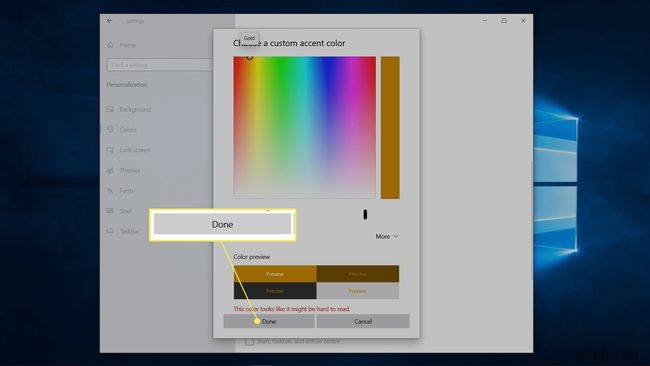The width and height of the screenshot is (650, 366).
Task: Click the gold brightness value slider bar
Action: click(390, 128)
